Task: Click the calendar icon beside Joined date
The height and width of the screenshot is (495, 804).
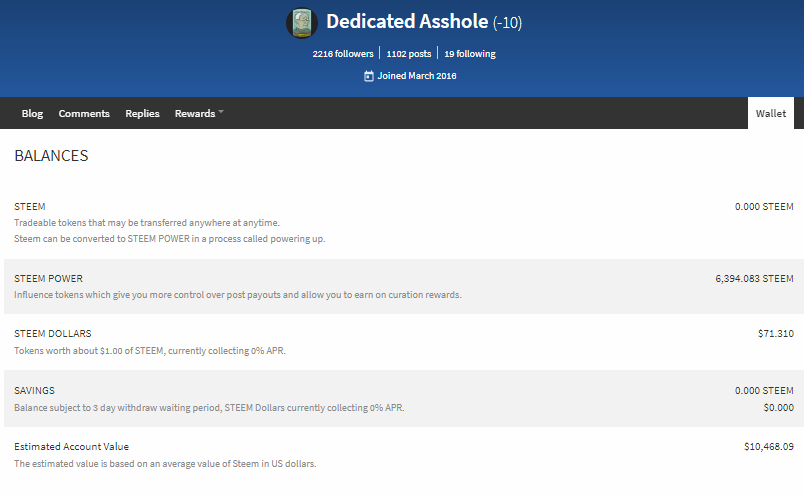Action: pyautogui.click(x=369, y=76)
